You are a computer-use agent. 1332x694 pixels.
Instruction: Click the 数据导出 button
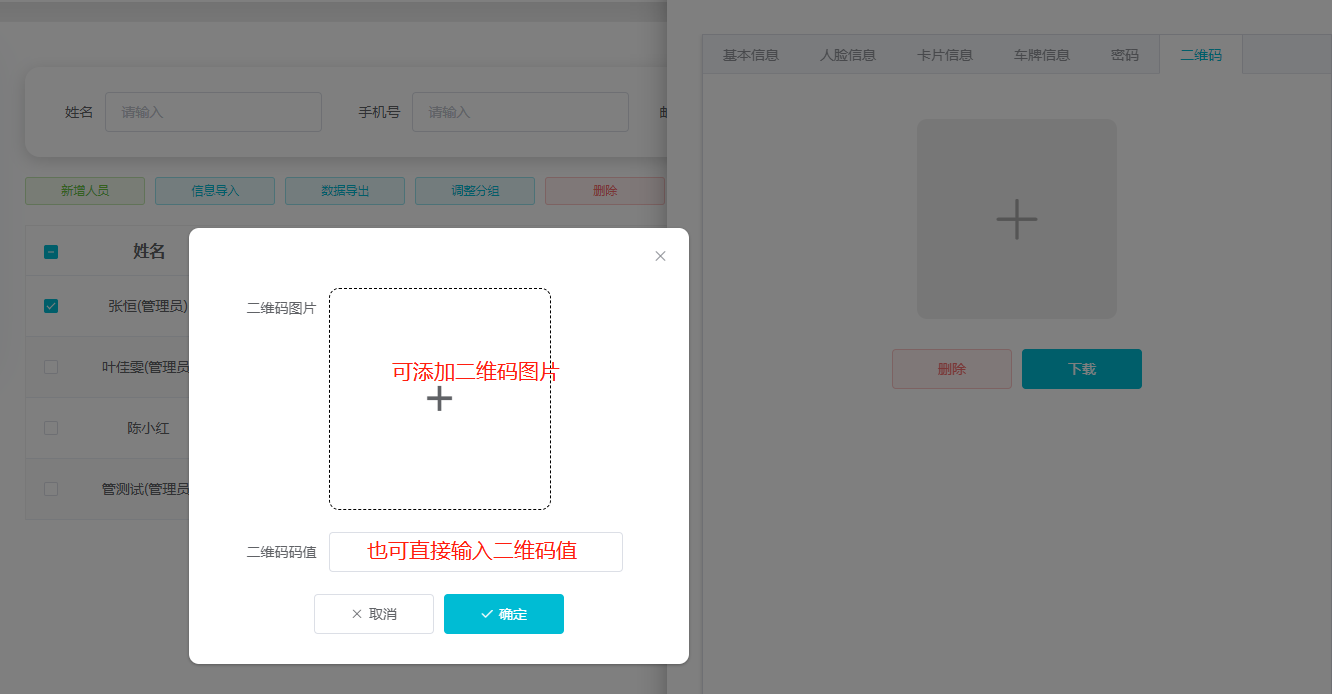[345, 191]
